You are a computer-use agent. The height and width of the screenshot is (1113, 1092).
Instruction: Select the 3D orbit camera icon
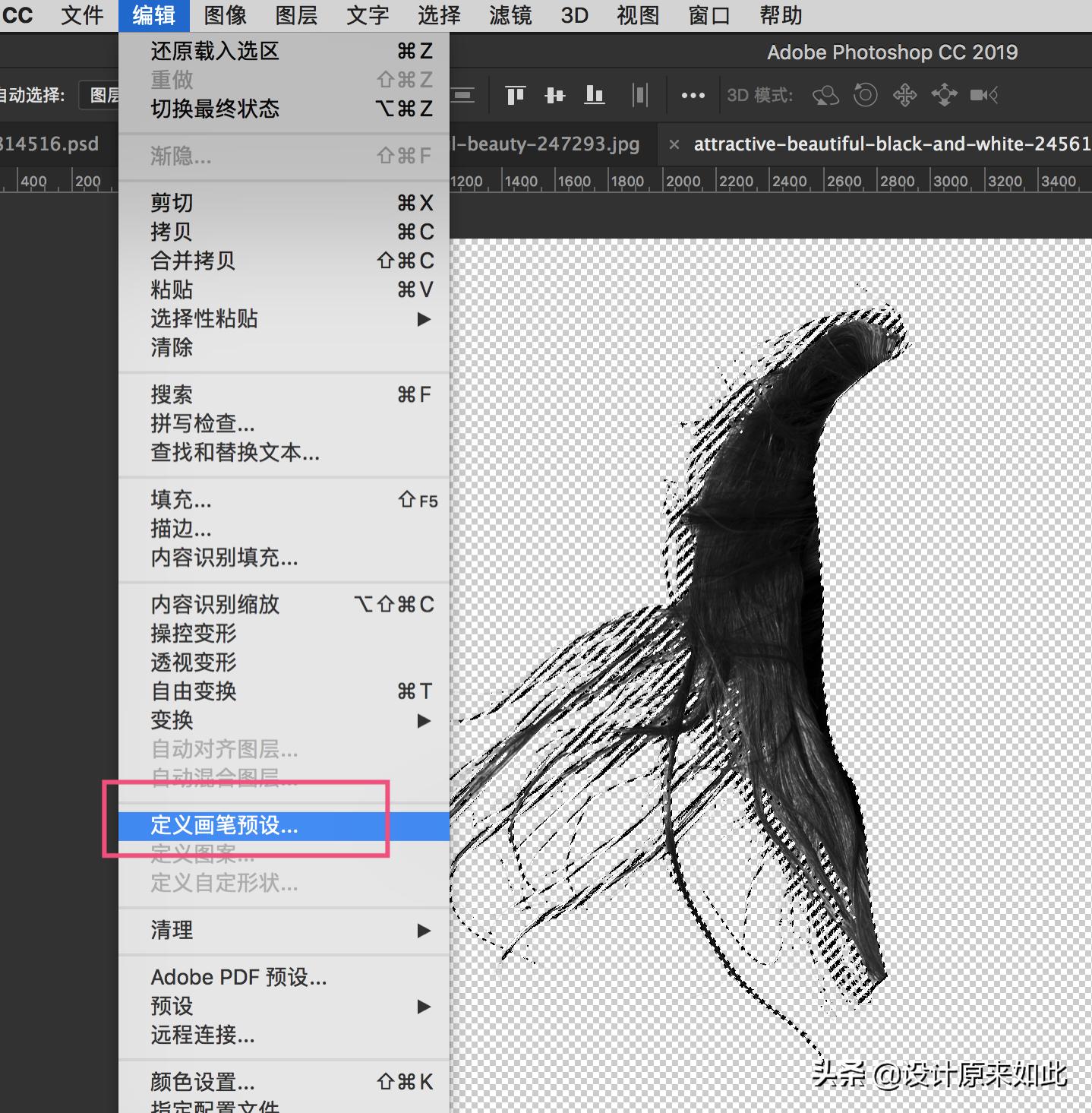coord(825,95)
